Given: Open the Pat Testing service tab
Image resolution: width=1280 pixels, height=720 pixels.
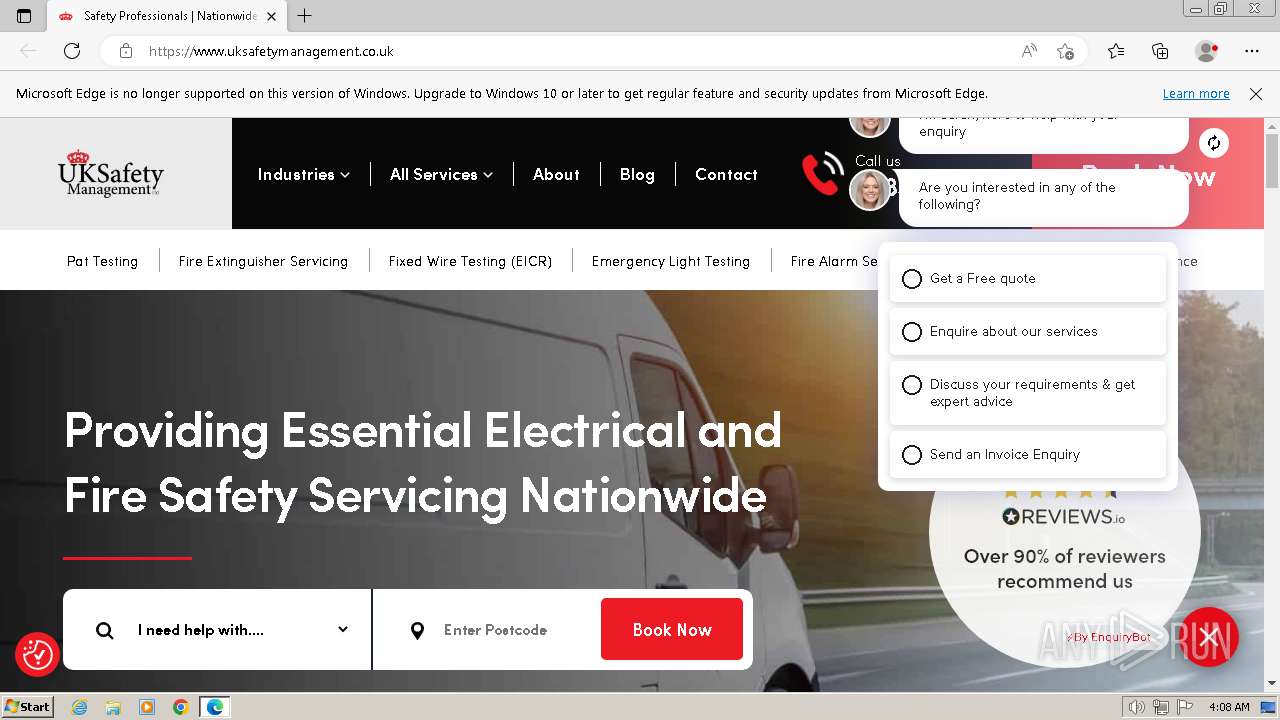Looking at the screenshot, I should pos(102,261).
